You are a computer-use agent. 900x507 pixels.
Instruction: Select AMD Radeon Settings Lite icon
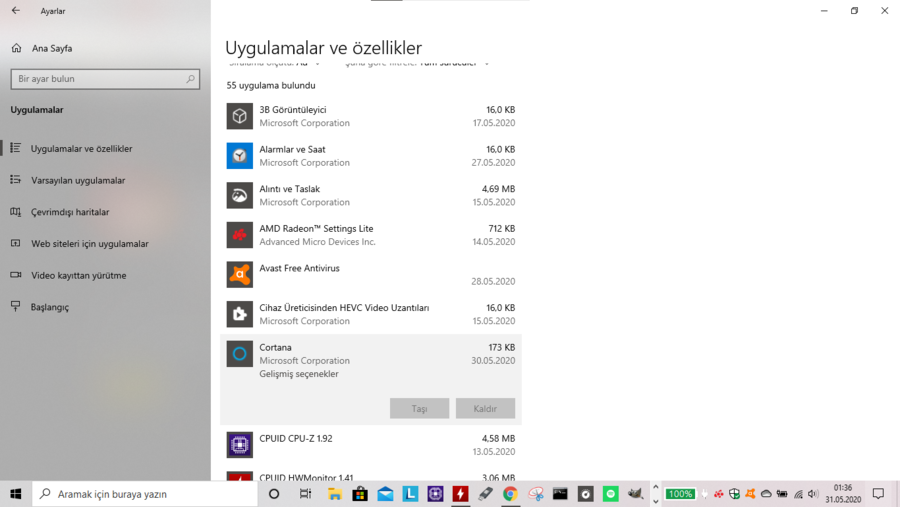point(239,235)
